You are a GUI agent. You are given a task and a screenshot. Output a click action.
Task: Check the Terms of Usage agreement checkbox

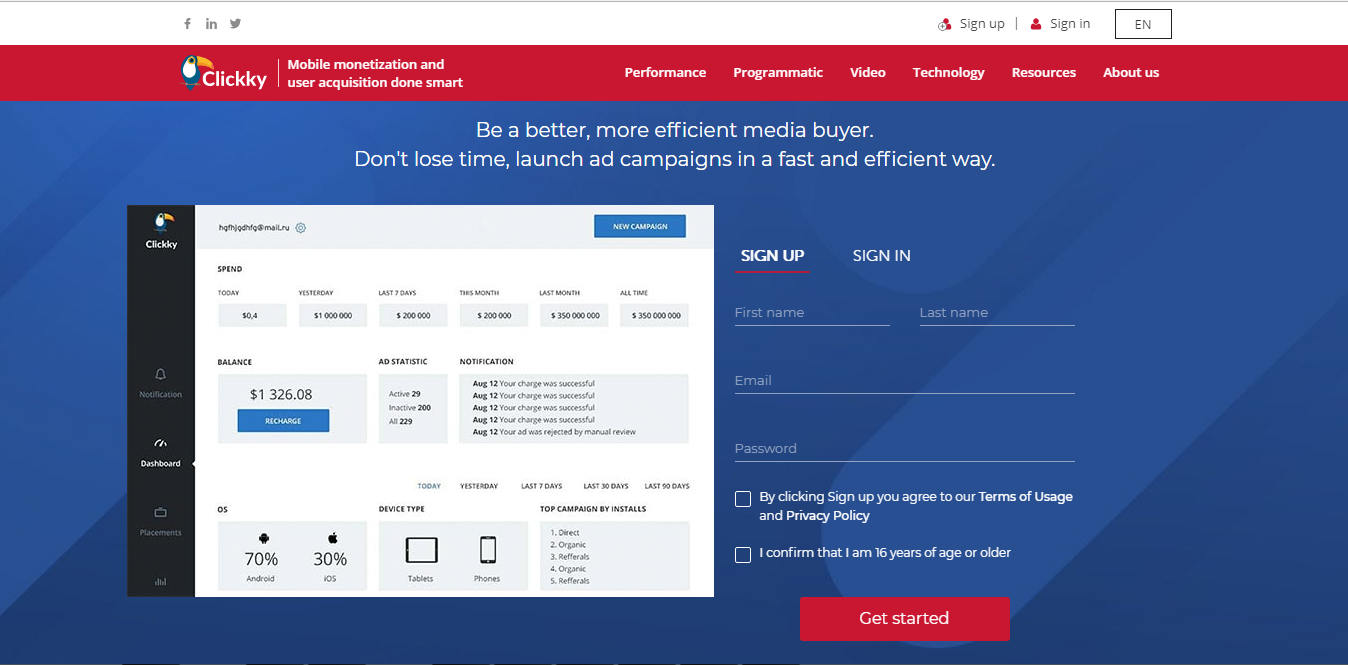tap(743, 499)
